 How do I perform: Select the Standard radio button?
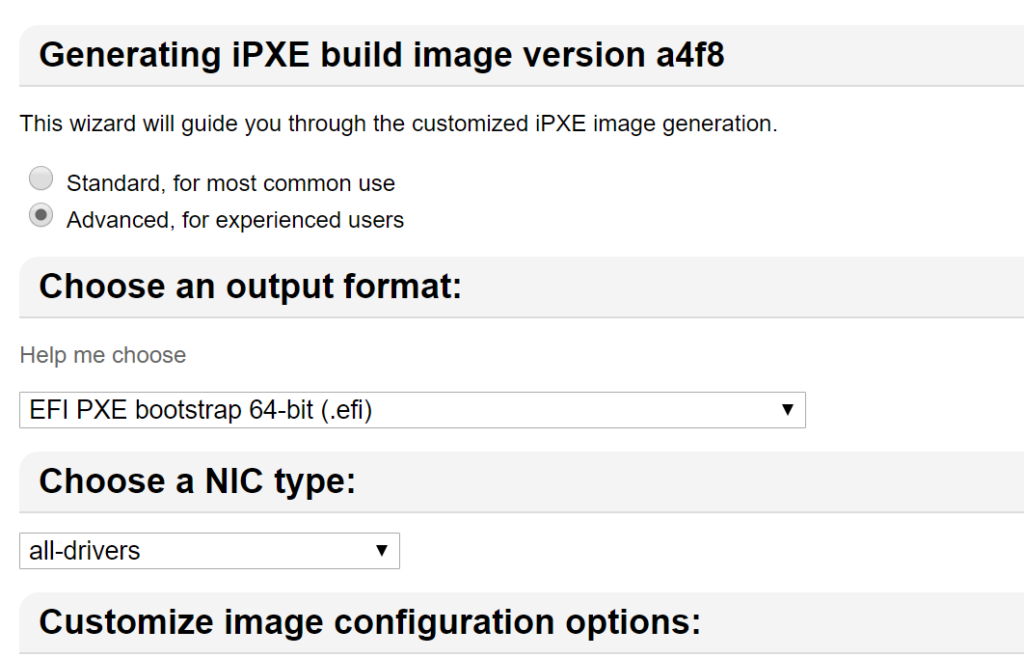41,179
